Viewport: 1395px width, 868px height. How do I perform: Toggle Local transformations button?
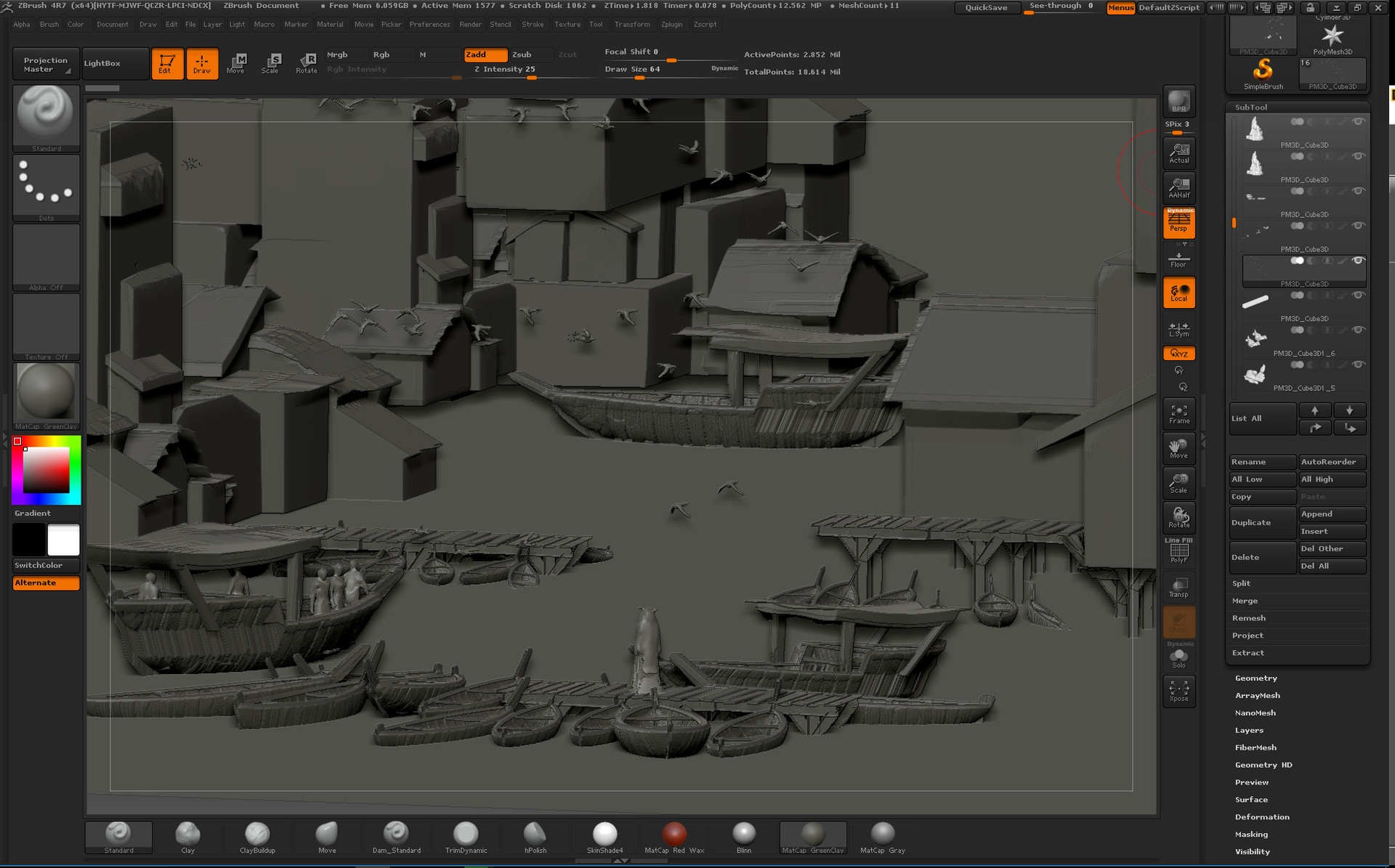(x=1178, y=293)
